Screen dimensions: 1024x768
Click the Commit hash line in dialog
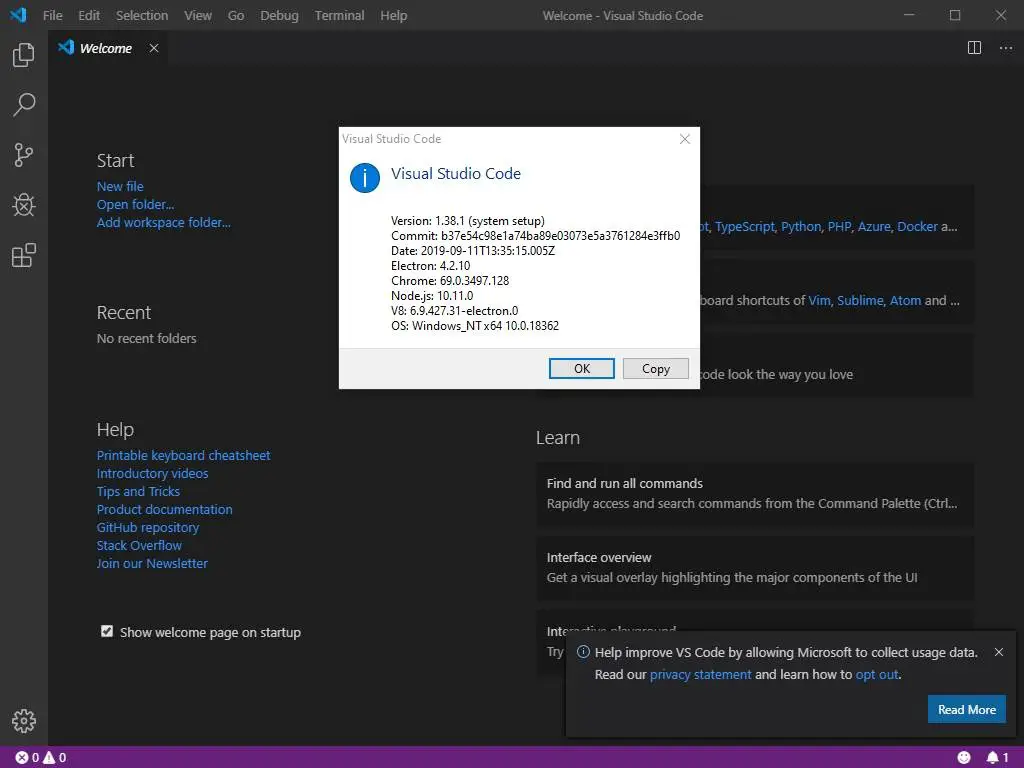(536, 236)
